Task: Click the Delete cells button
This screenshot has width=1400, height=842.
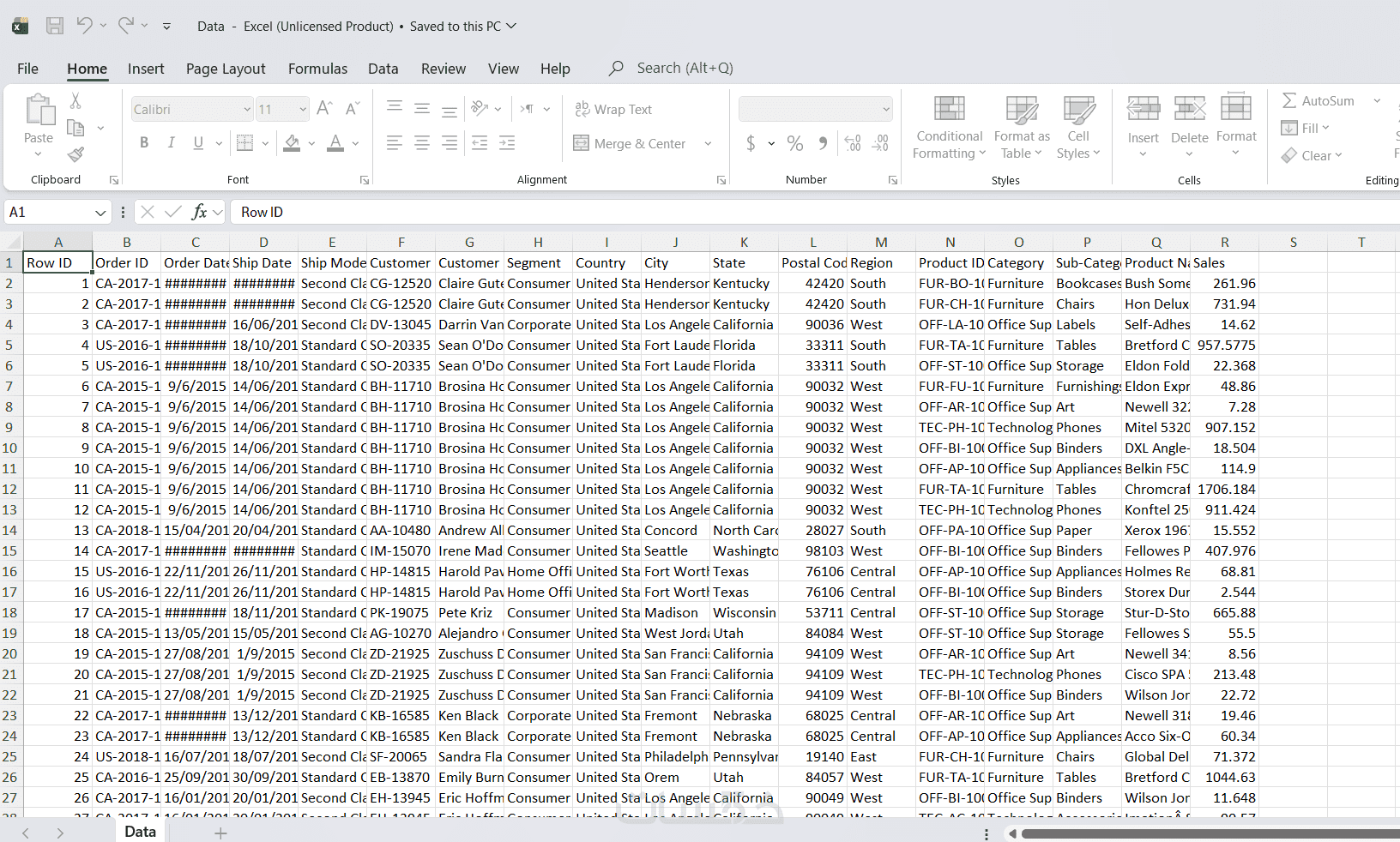Action: pos(1190,125)
